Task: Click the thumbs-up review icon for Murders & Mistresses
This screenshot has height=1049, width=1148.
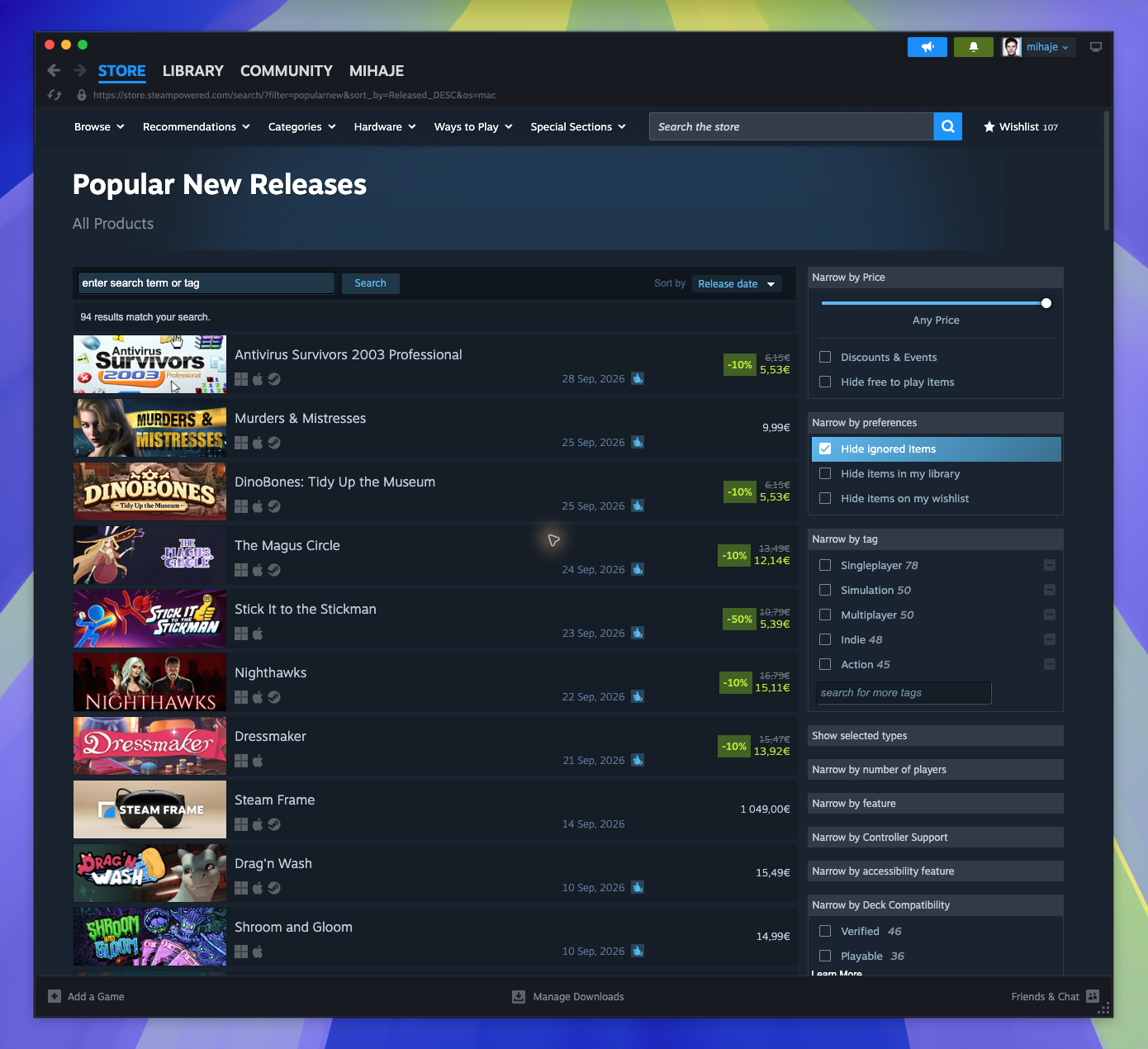Action: pos(638,442)
